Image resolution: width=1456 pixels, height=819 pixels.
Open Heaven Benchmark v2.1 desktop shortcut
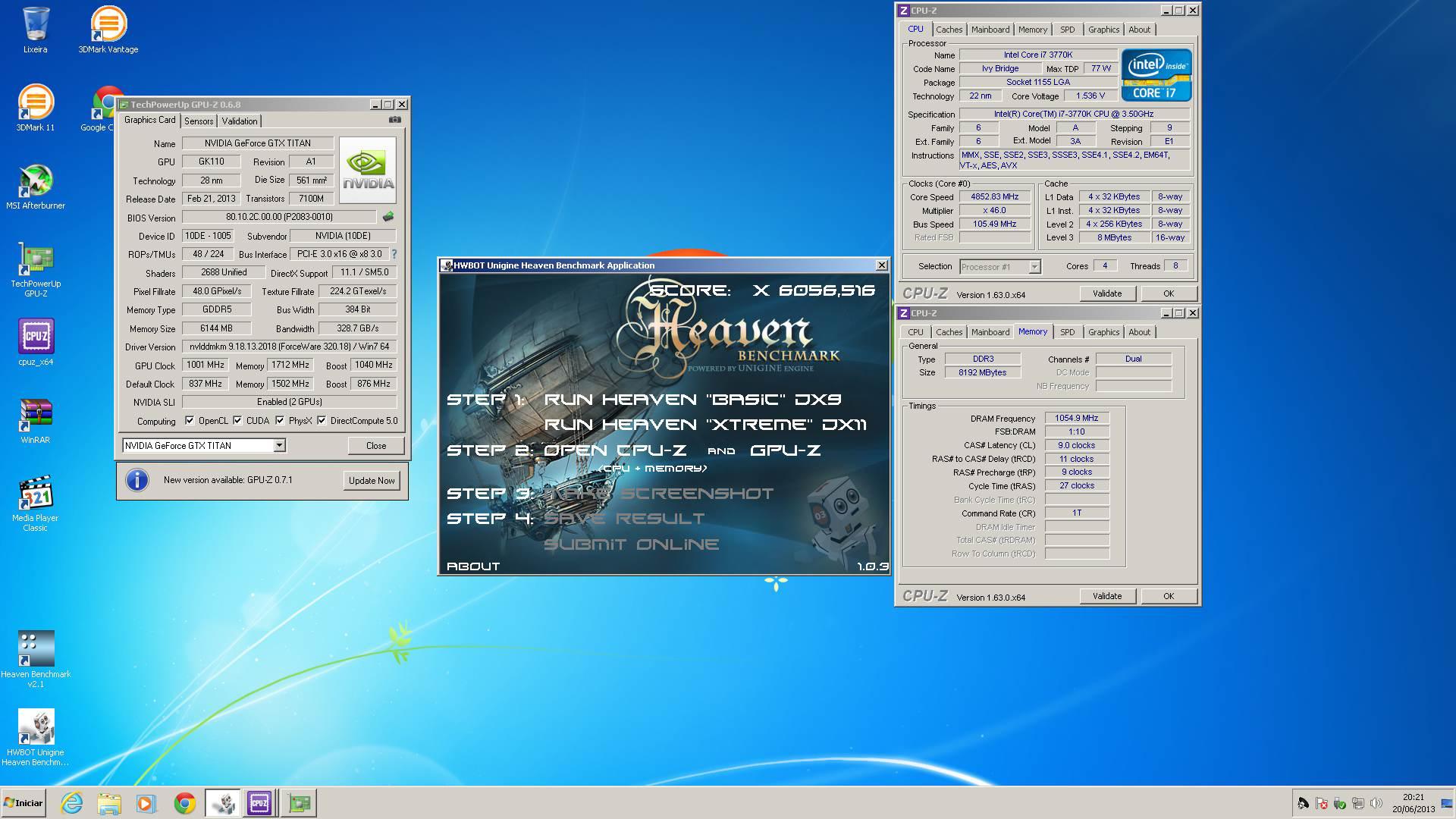[35, 658]
